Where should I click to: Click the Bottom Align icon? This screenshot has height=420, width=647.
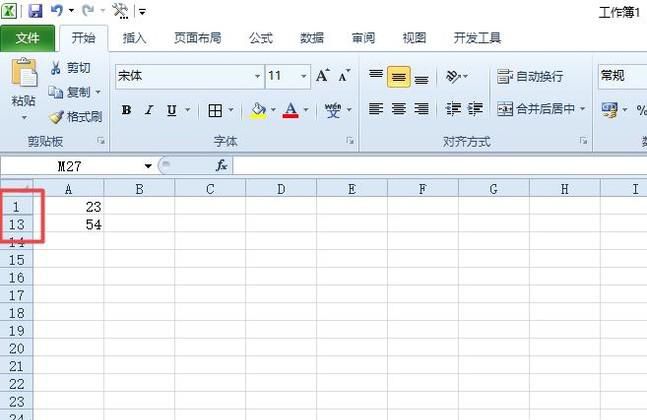pyautogui.click(x=421, y=78)
